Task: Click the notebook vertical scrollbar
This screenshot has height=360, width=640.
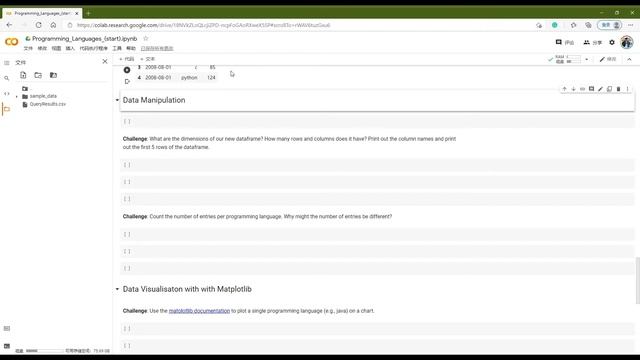Action: (637, 280)
